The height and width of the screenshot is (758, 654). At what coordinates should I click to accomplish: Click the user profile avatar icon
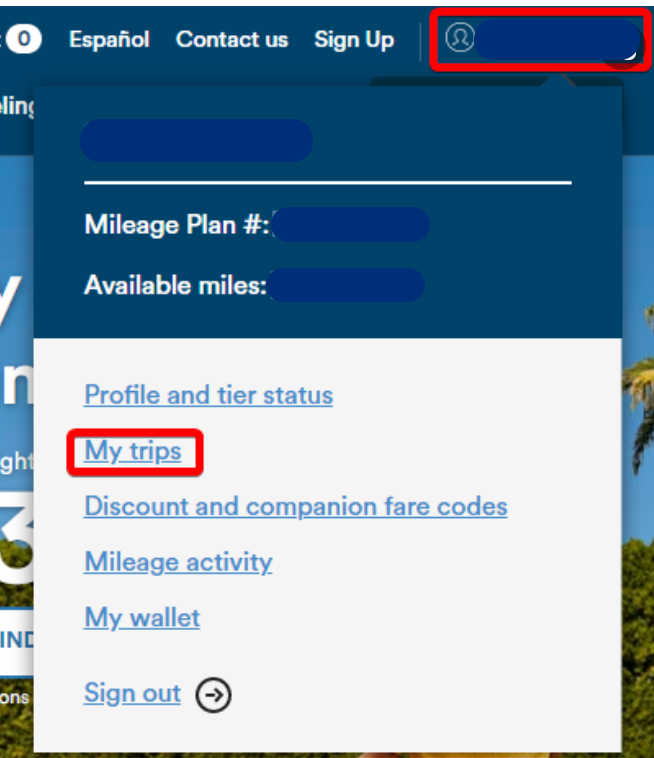(460, 37)
